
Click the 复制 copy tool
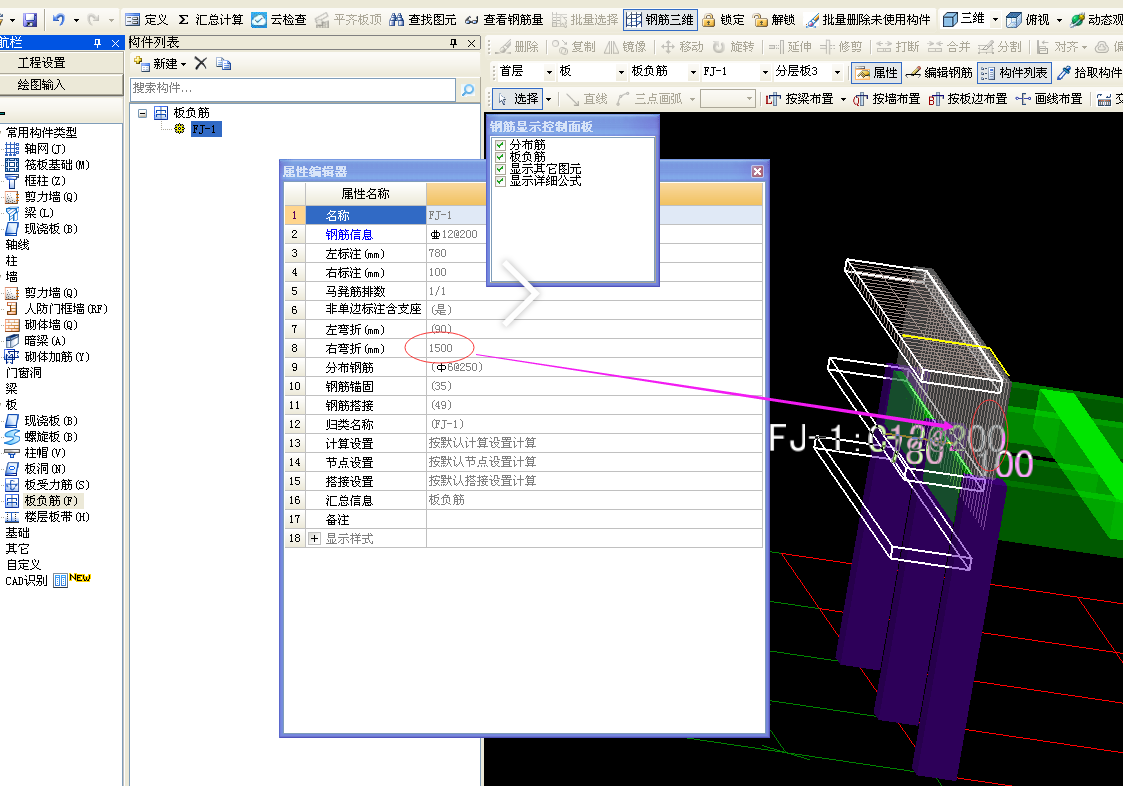(574, 47)
